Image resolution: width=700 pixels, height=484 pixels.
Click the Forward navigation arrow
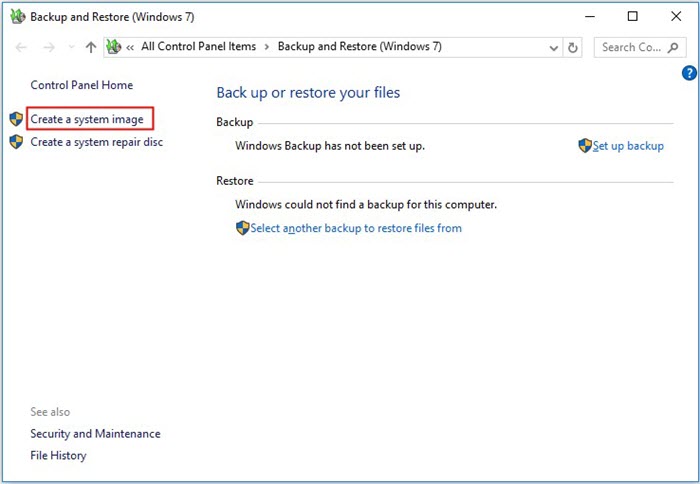[x=49, y=47]
